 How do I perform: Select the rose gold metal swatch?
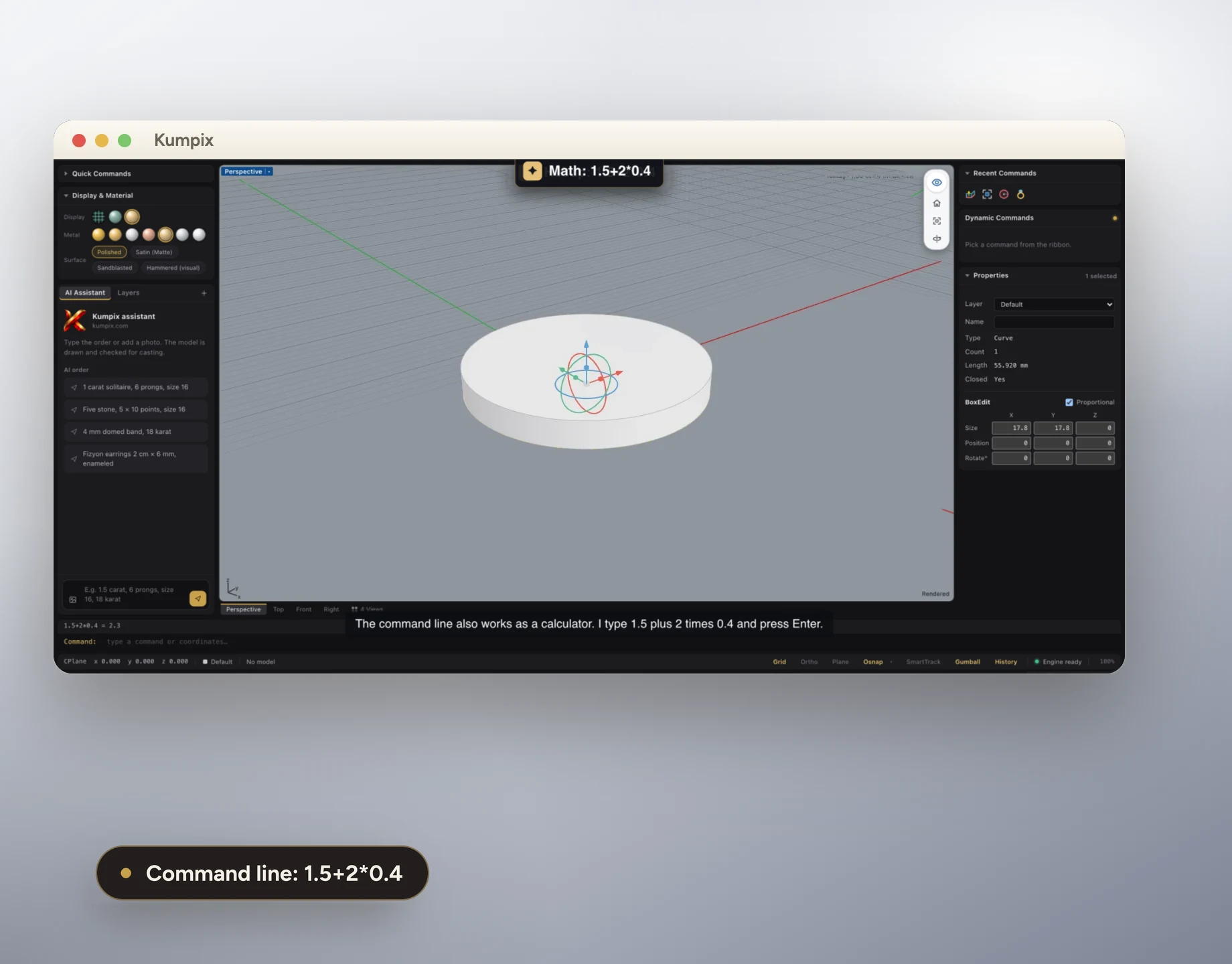[x=149, y=234]
